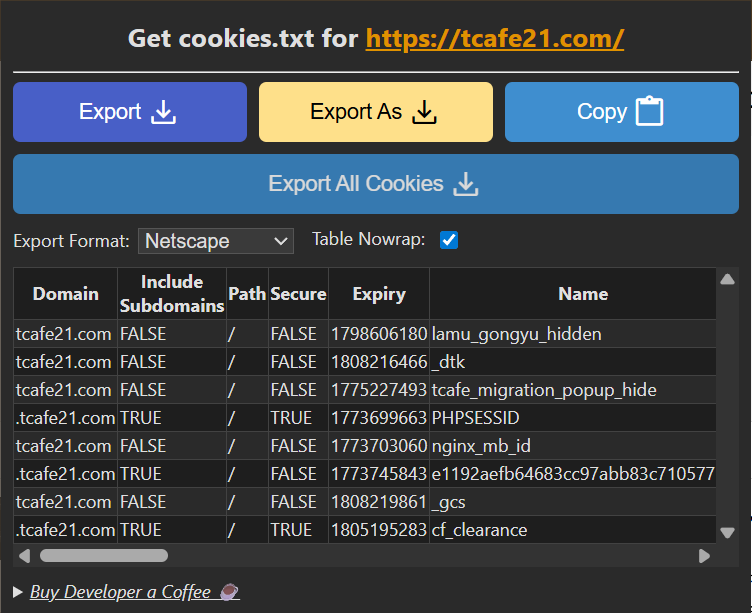The image size is (752, 613).
Task: Click Include Subdomains value in nginx_mb_id row
Action: coord(143,446)
